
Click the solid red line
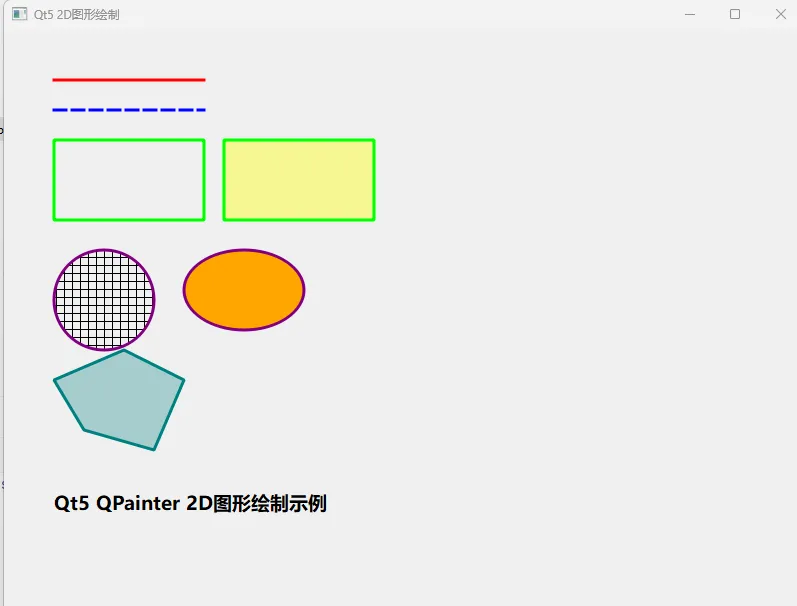pos(129,80)
